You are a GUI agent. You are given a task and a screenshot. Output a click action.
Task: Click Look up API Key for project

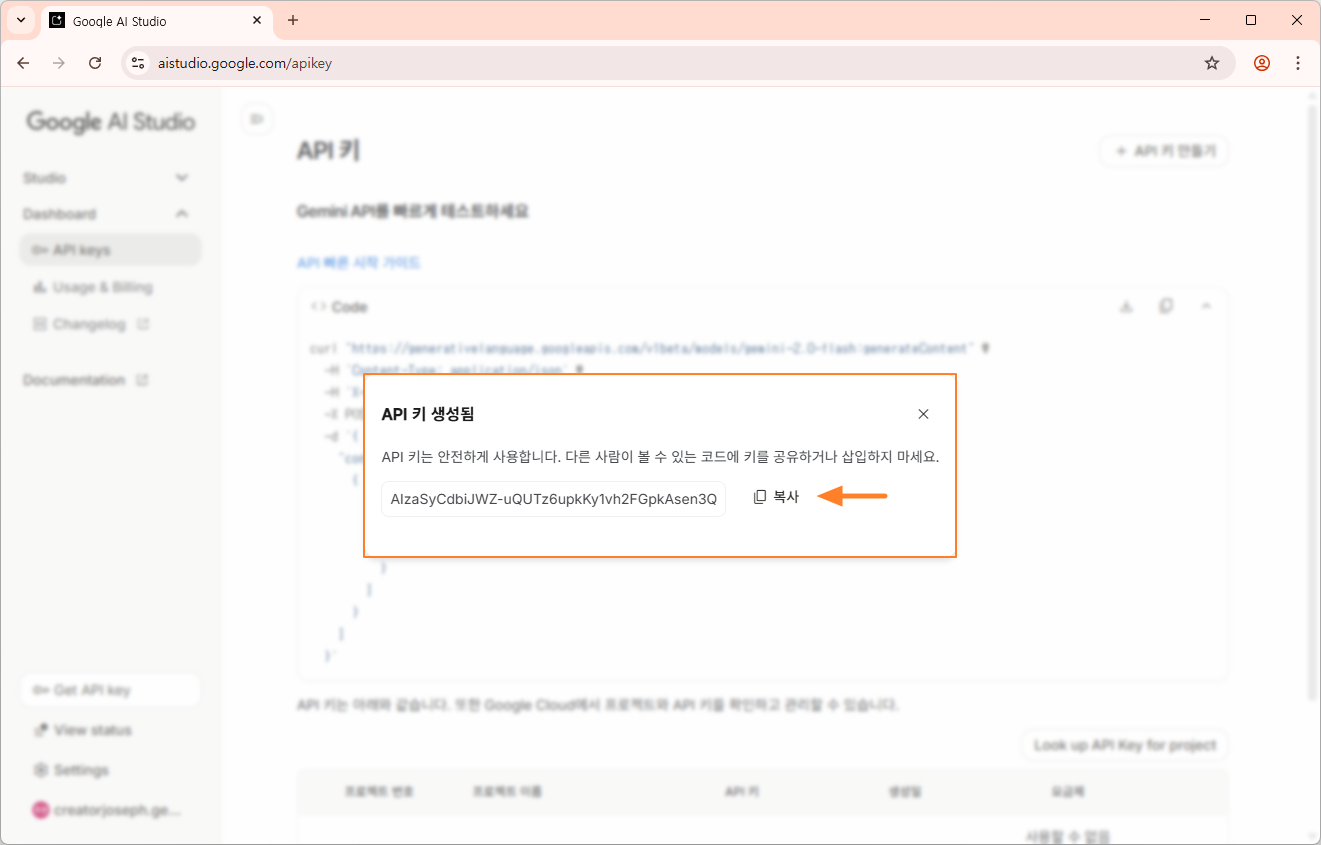click(1125, 745)
